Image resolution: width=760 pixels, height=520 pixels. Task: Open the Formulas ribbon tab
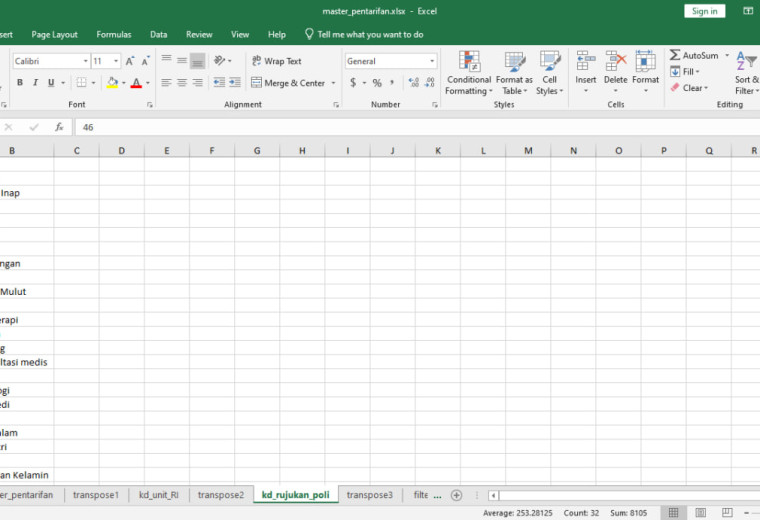tap(114, 34)
